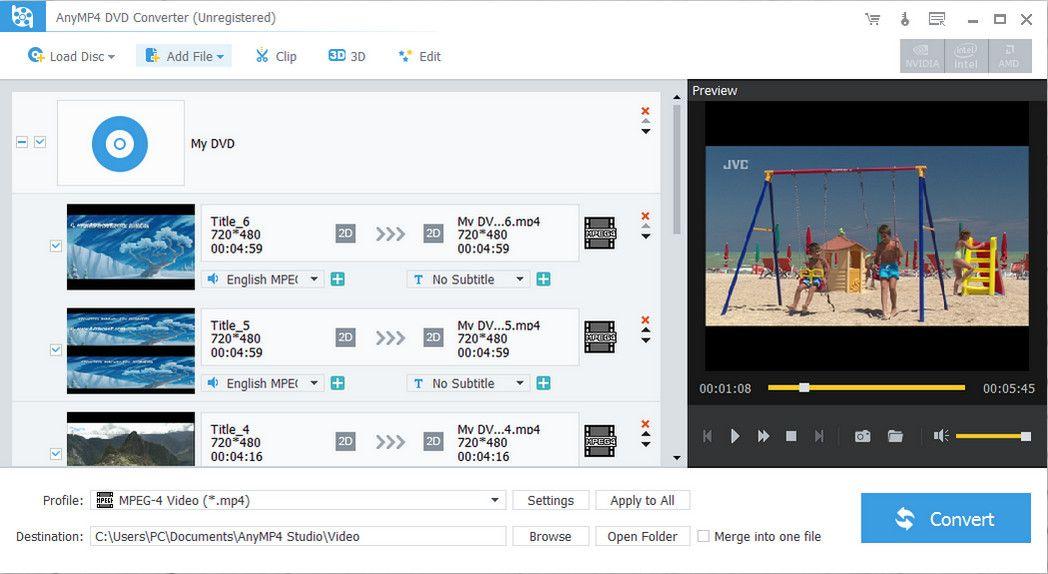
Task: Enable Merge into one file
Action: [703, 537]
